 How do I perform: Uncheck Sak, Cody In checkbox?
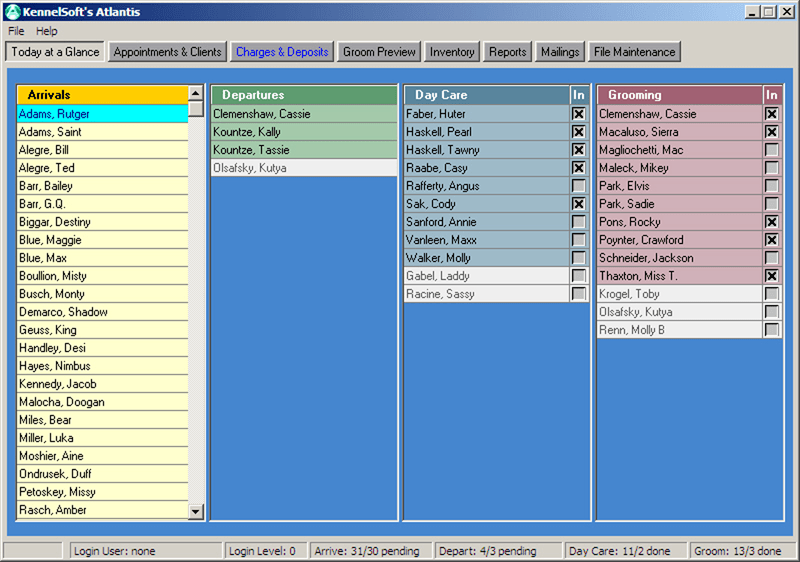pyautogui.click(x=579, y=204)
